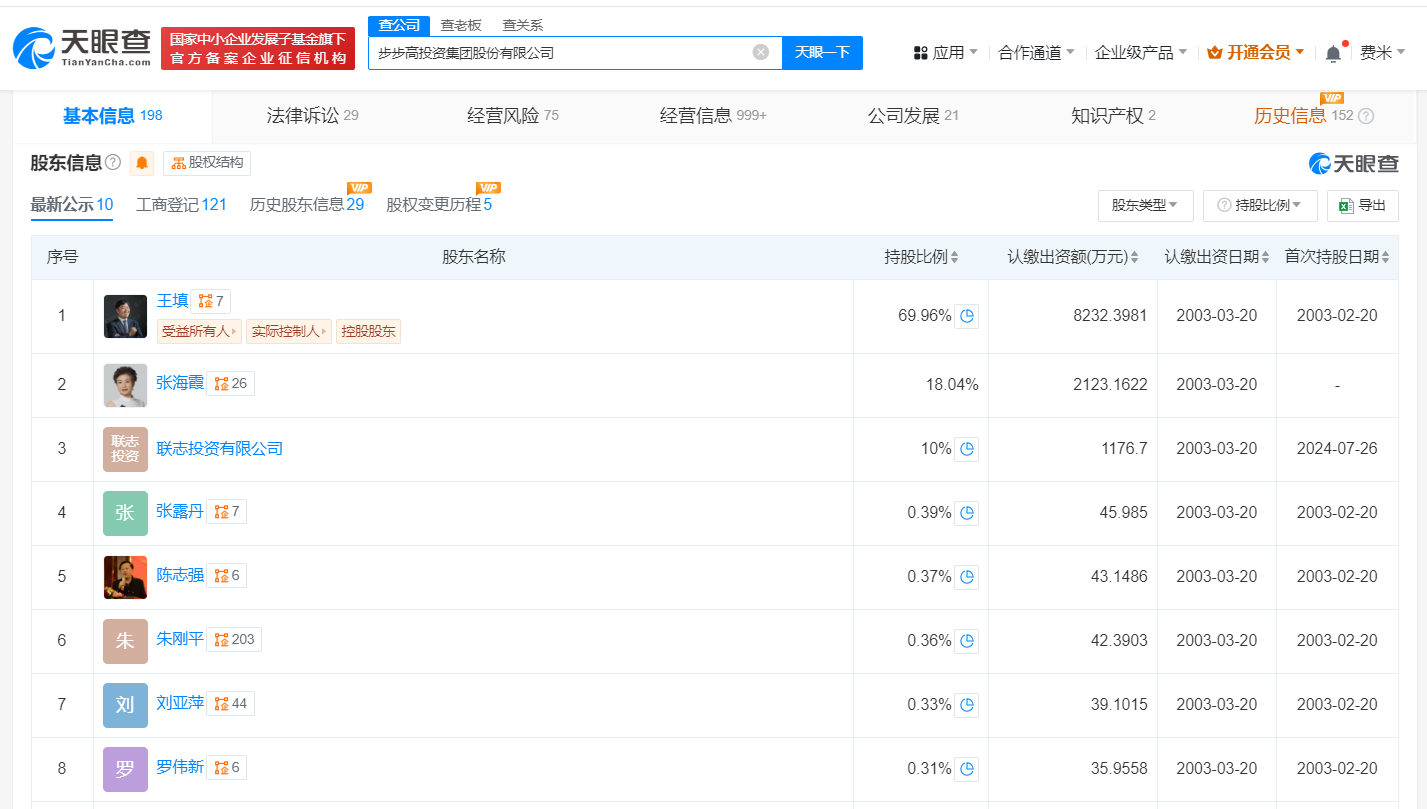
Task: Open the 应用 dropdown menu
Action: [946, 53]
